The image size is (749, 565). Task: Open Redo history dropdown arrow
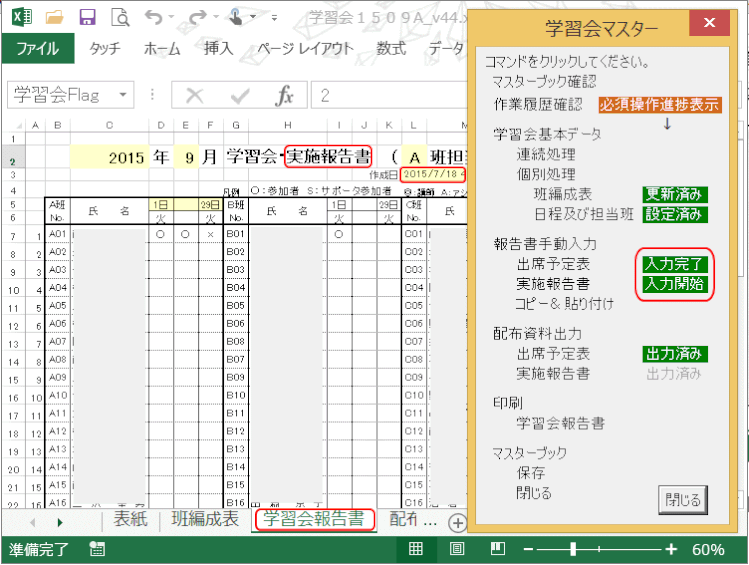pos(215,17)
